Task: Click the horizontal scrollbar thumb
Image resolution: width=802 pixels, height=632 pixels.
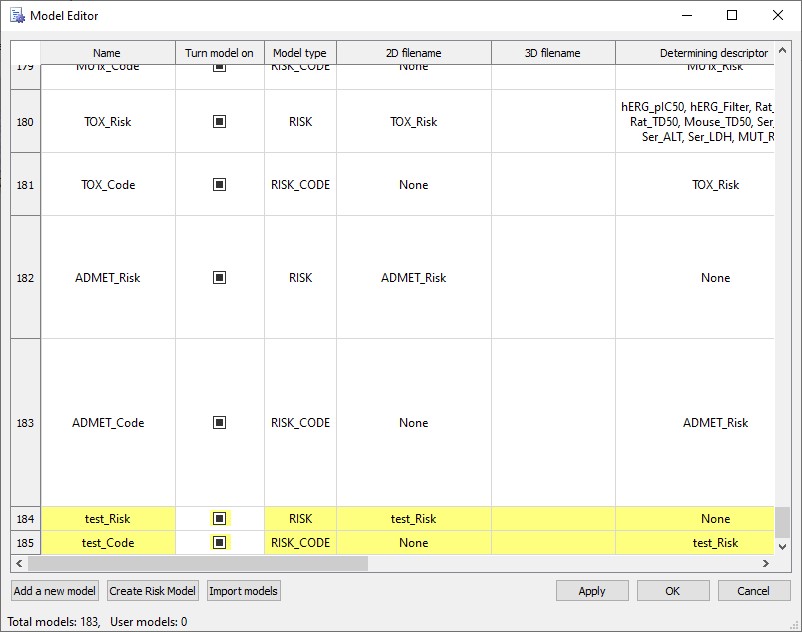Action: coord(198,563)
